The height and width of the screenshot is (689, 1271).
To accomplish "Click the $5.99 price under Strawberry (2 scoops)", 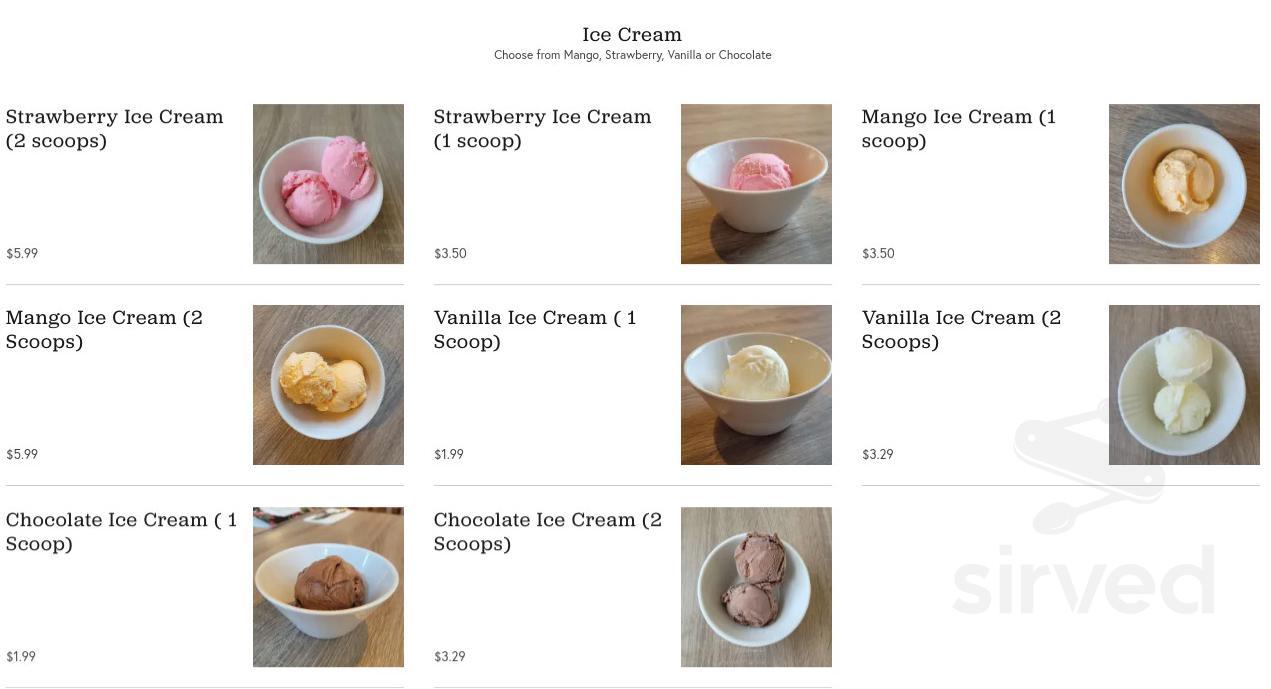I will 22,254.
